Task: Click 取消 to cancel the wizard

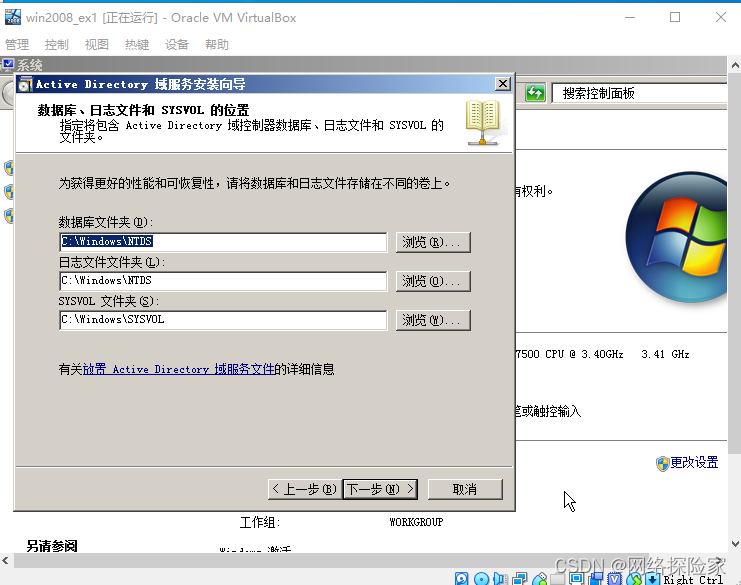Action: [x=465, y=489]
